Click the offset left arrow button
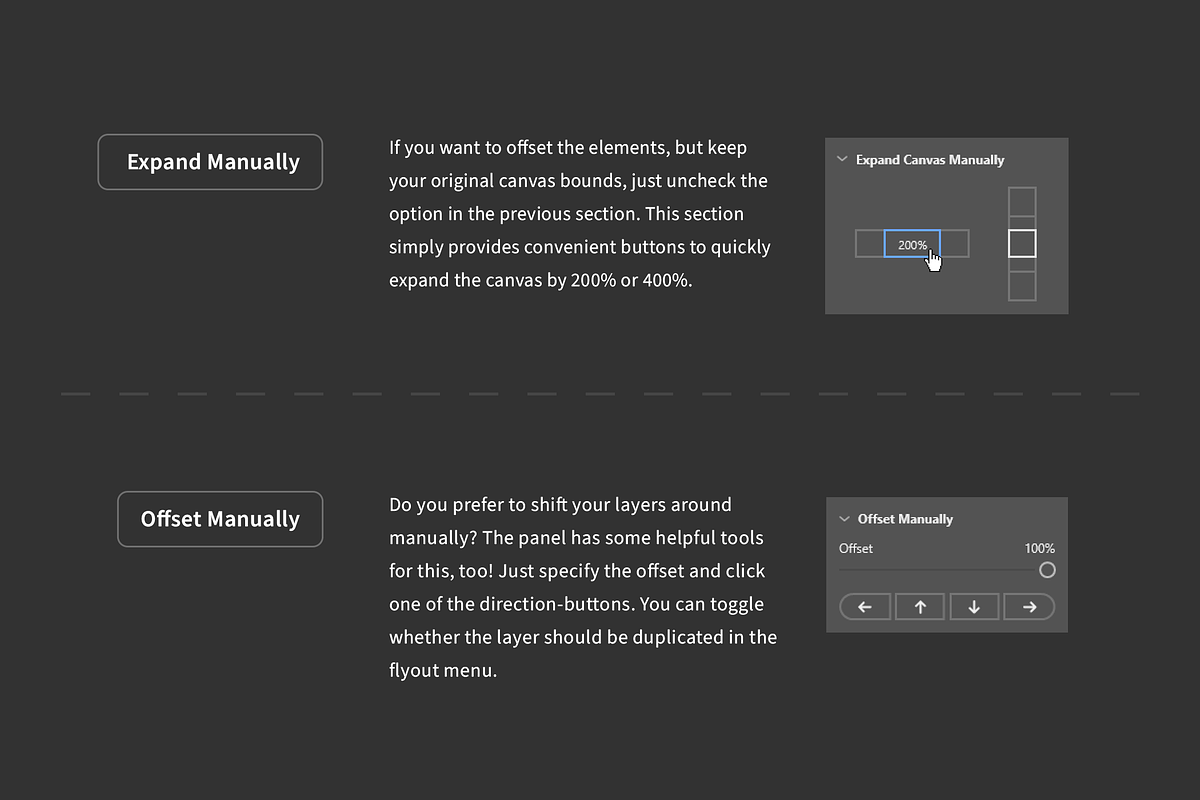This screenshot has width=1200, height=800. 866,607
